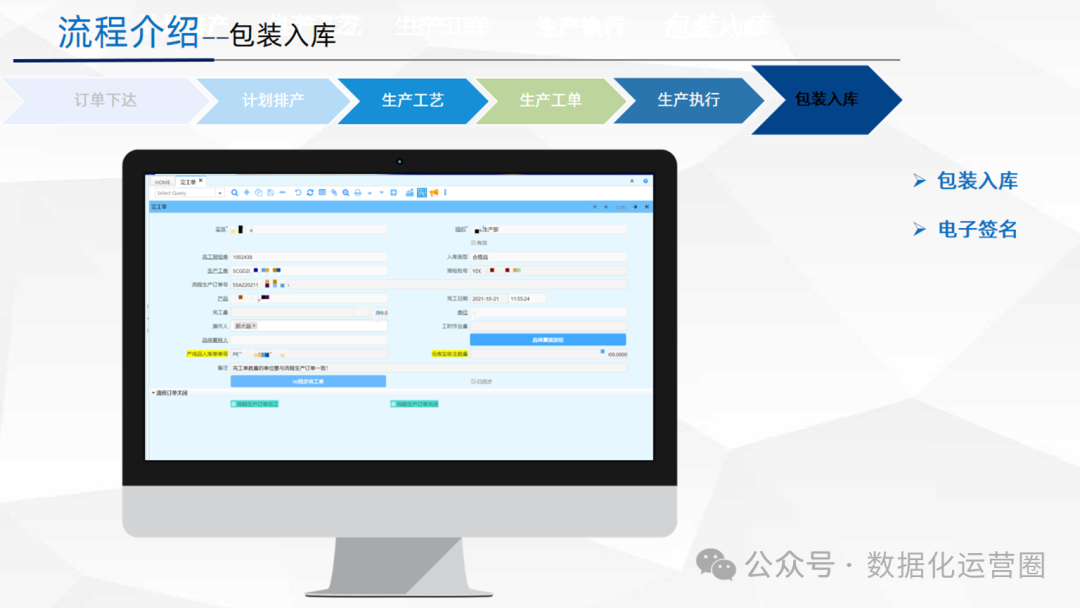Click the 完工报检单 field showing 1002438
This screenshot has height=608, width=1080.
click(309, 257)
